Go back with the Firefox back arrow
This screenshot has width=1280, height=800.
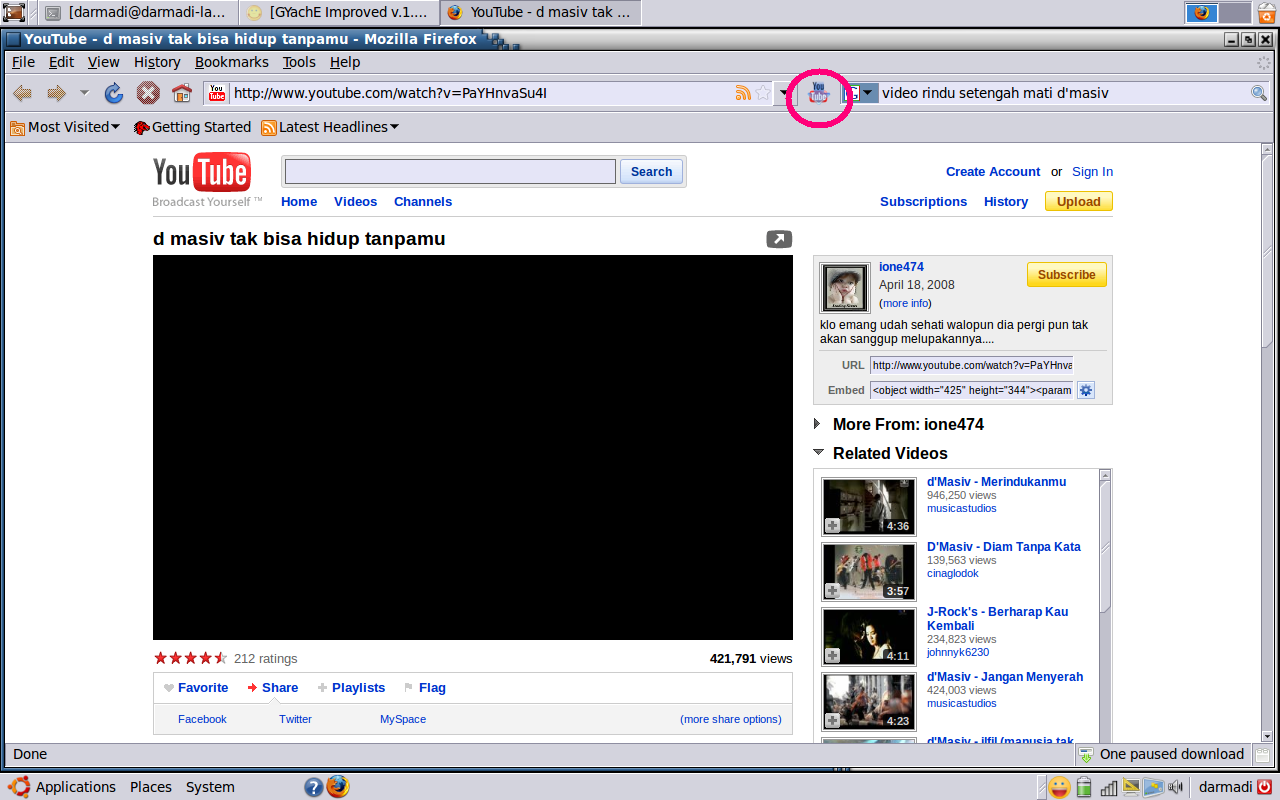[22, 93]
